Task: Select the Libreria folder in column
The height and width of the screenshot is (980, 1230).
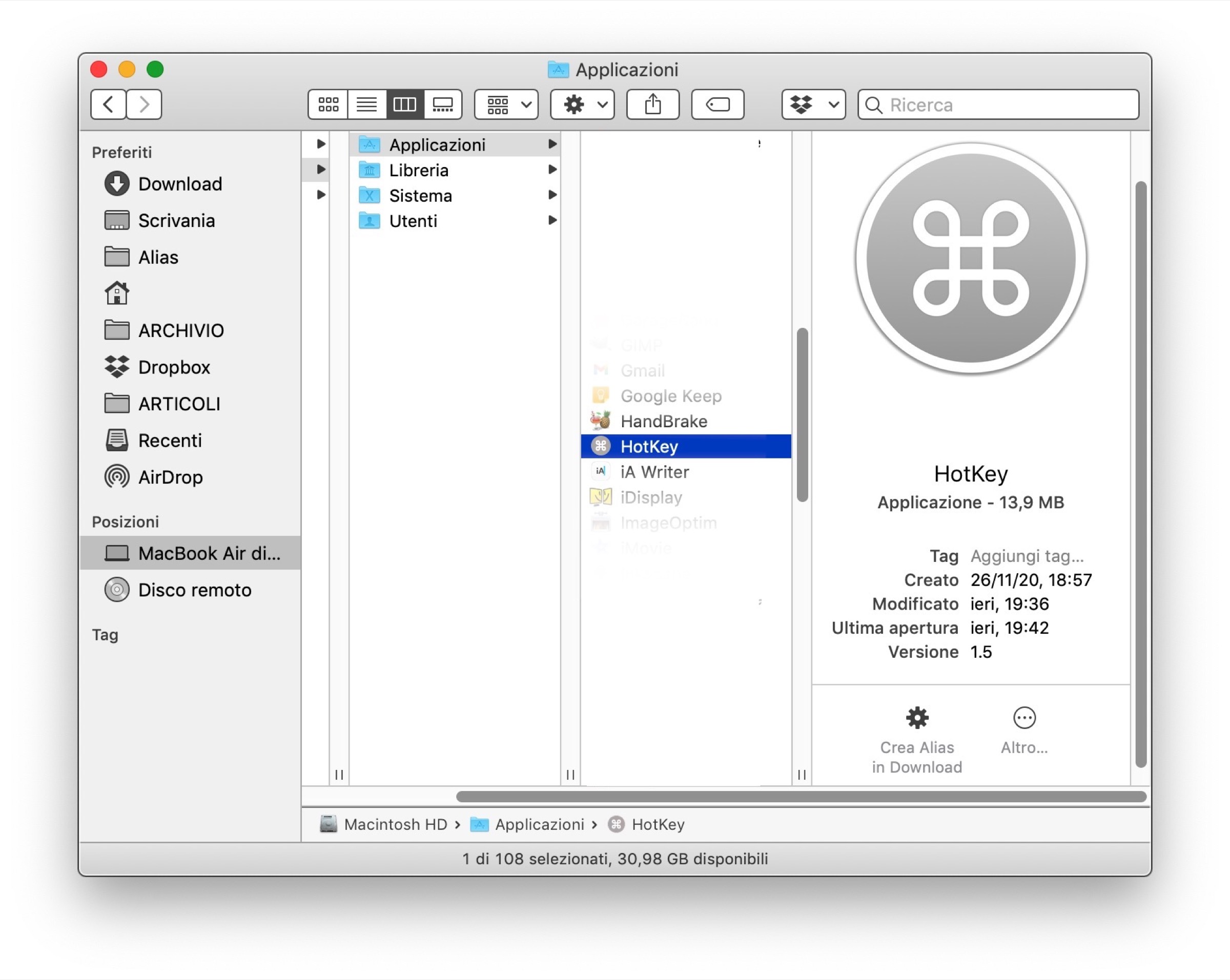Action: pos(419,171)
